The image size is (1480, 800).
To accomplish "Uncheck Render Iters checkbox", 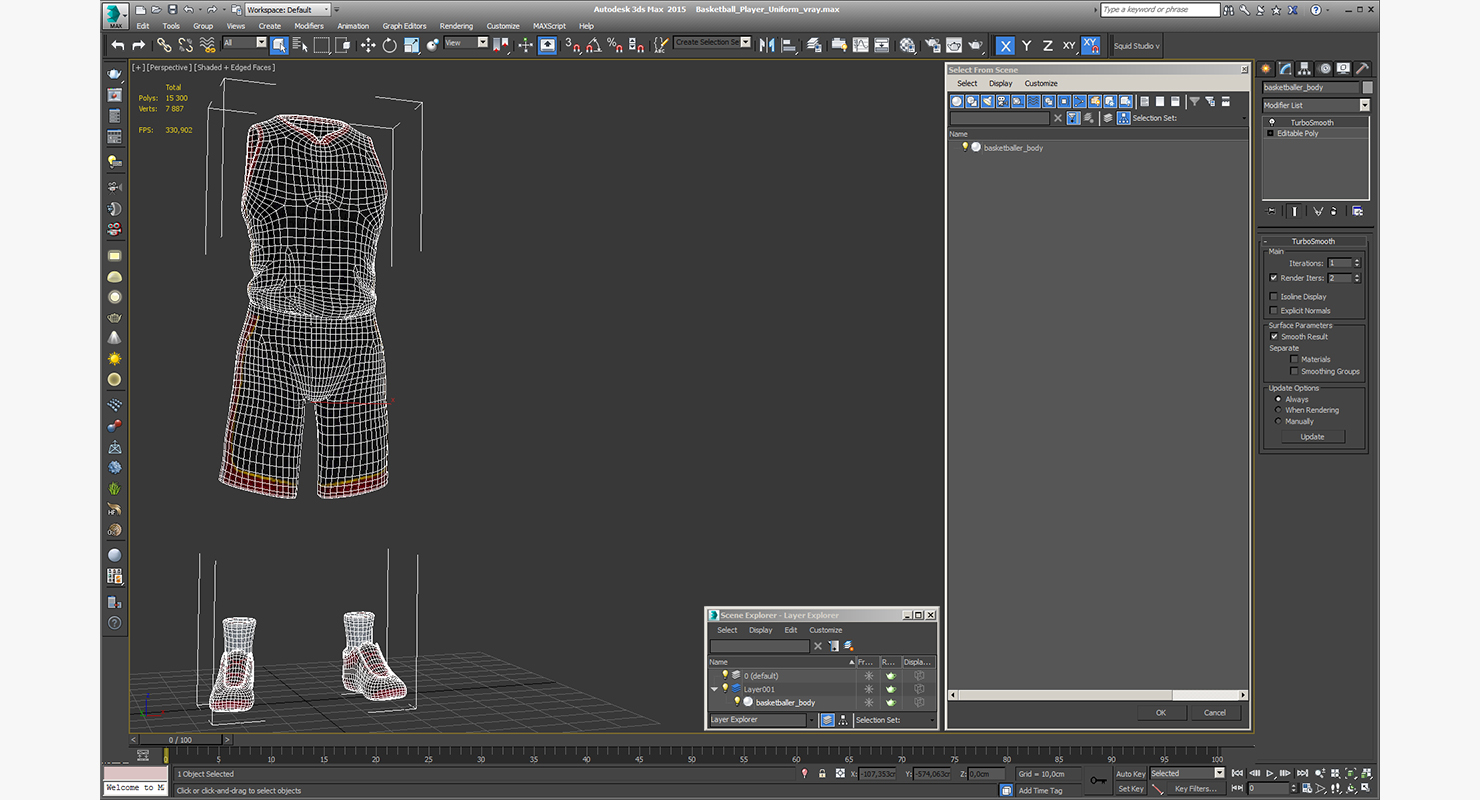I will [x=1273, y=278].
